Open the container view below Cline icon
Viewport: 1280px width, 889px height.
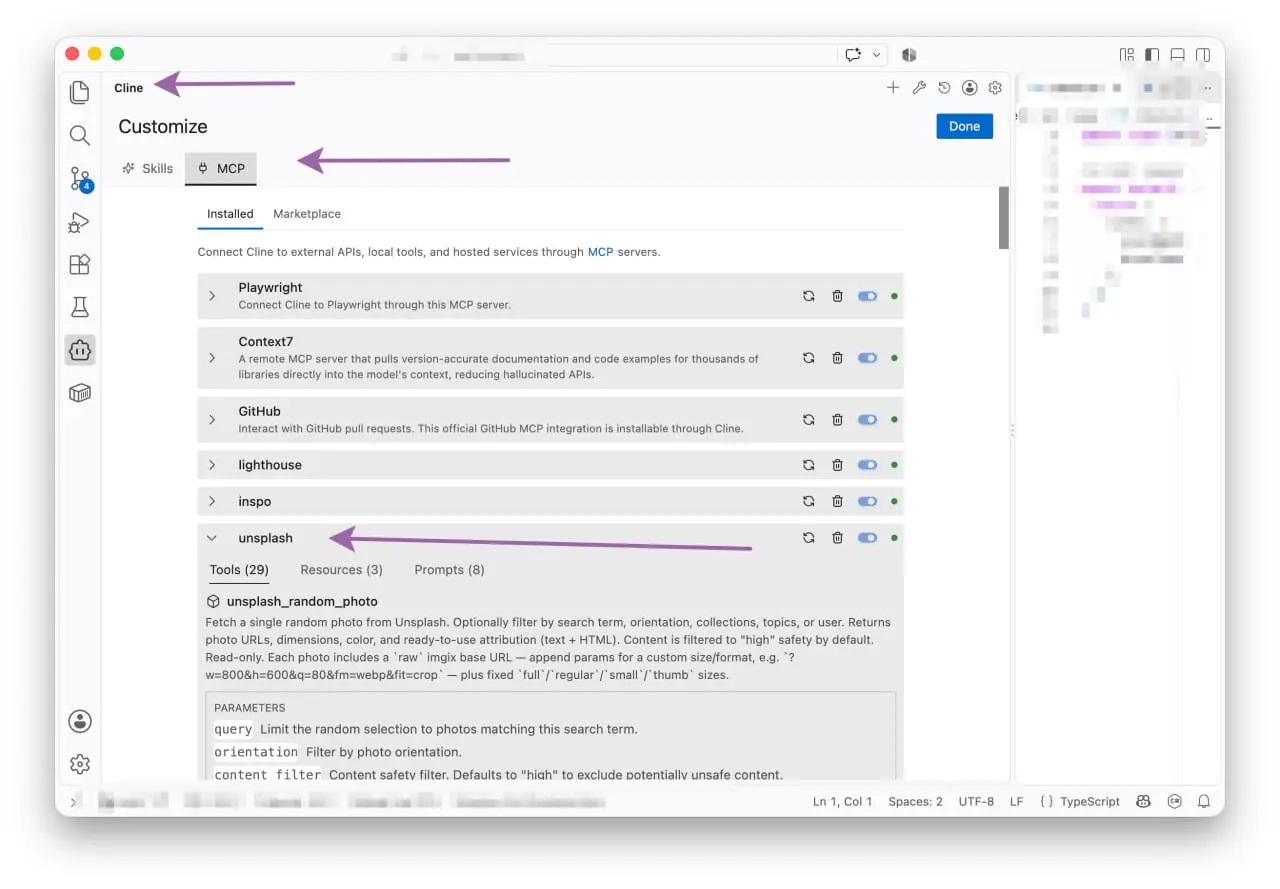pos(80,393)
